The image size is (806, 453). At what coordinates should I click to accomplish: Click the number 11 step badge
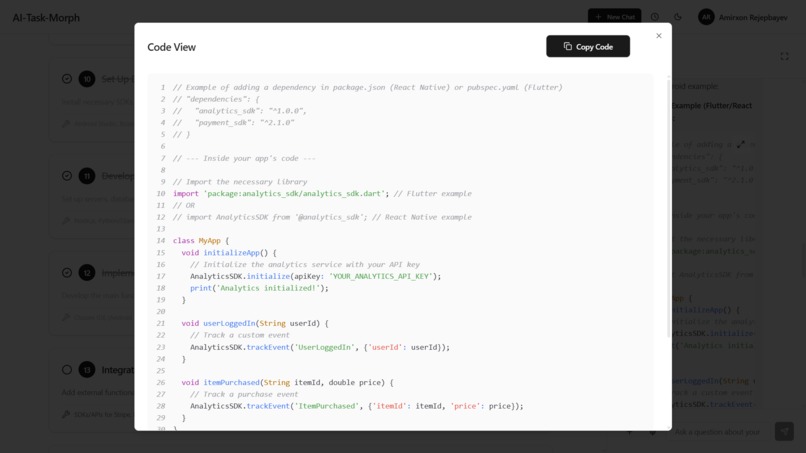click(x=87, y=176)
